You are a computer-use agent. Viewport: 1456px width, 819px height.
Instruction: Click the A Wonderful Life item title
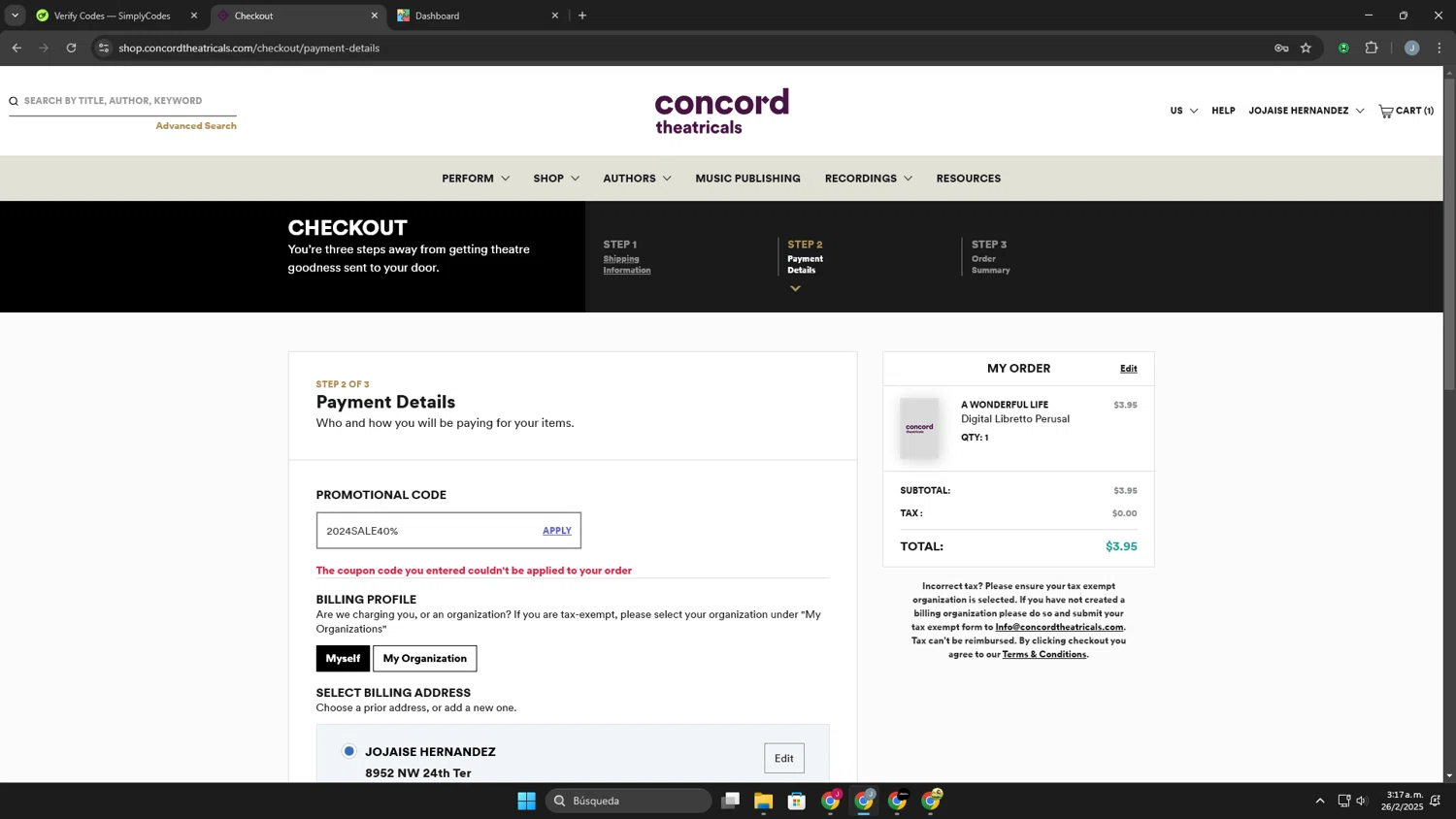pos(1005,405)
